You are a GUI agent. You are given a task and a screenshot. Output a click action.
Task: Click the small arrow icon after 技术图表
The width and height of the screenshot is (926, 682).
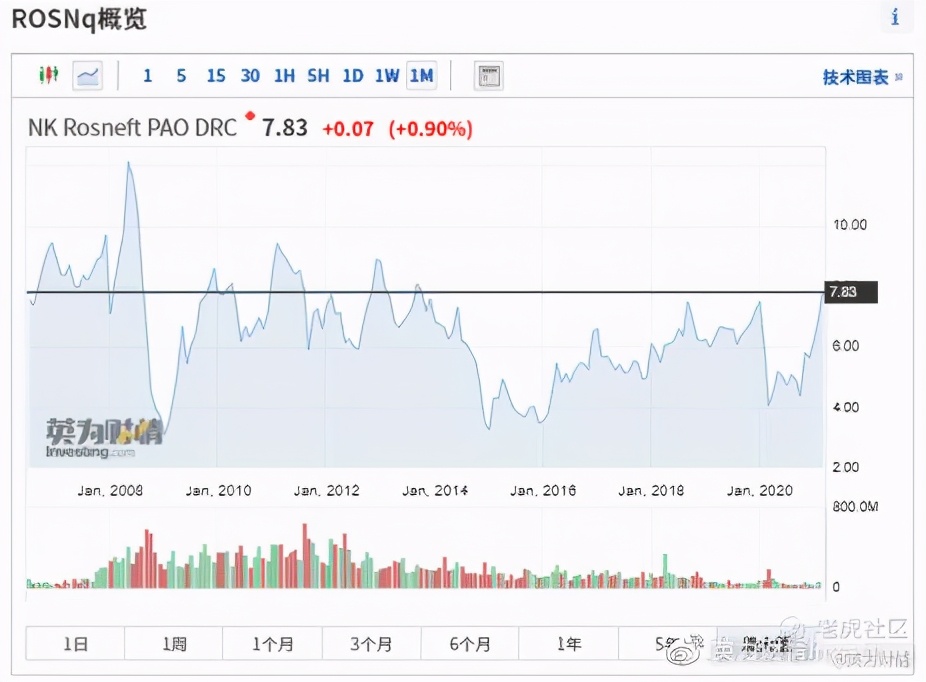(899, 77)
